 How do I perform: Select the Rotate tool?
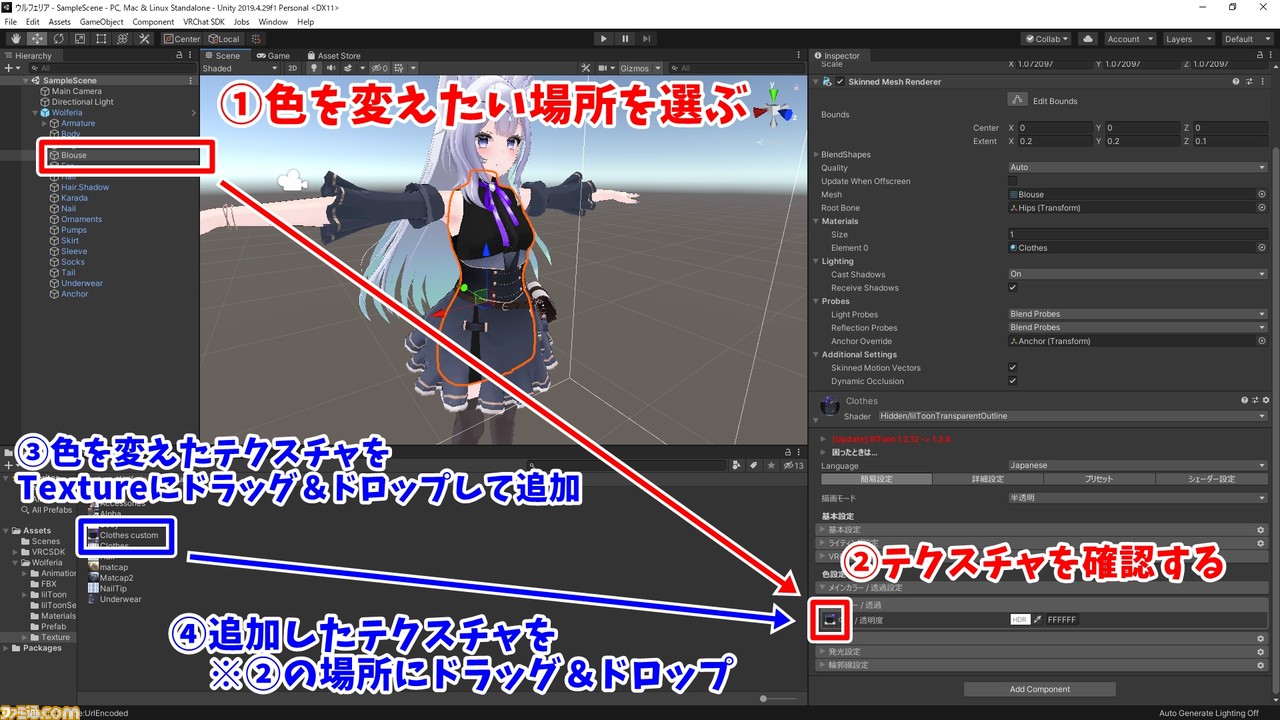point(58,39)
